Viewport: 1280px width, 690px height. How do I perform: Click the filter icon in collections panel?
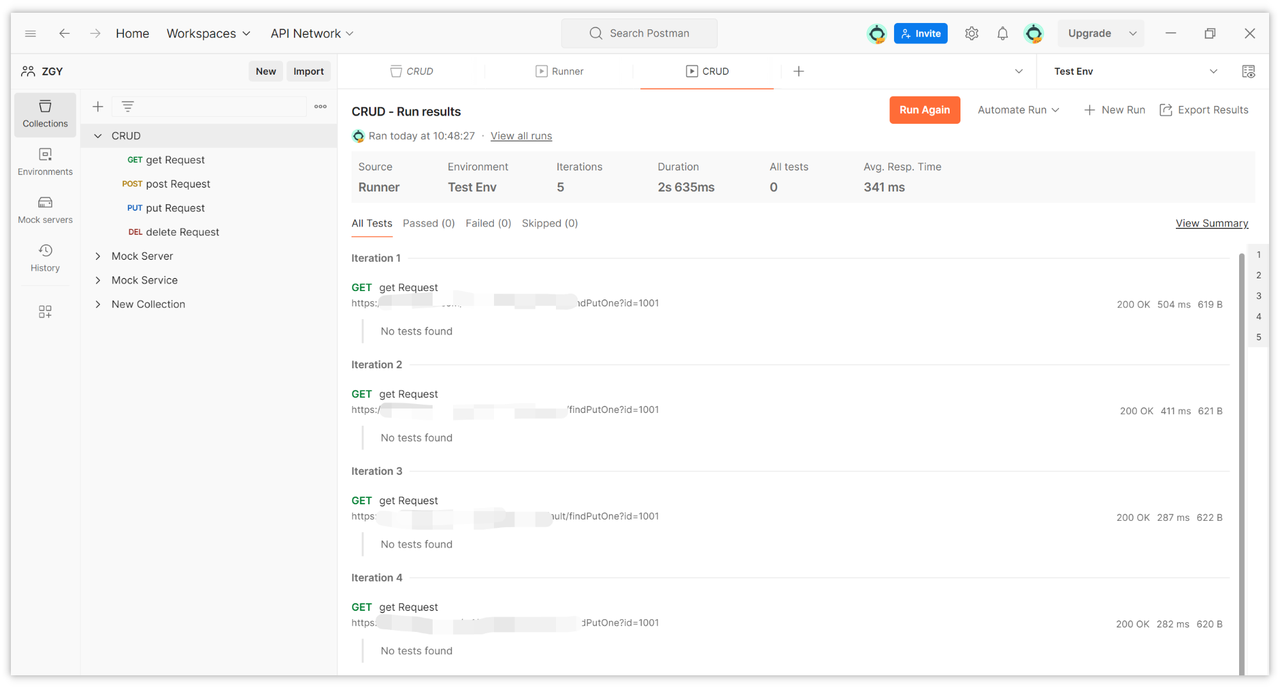click(x=128, y=106)
